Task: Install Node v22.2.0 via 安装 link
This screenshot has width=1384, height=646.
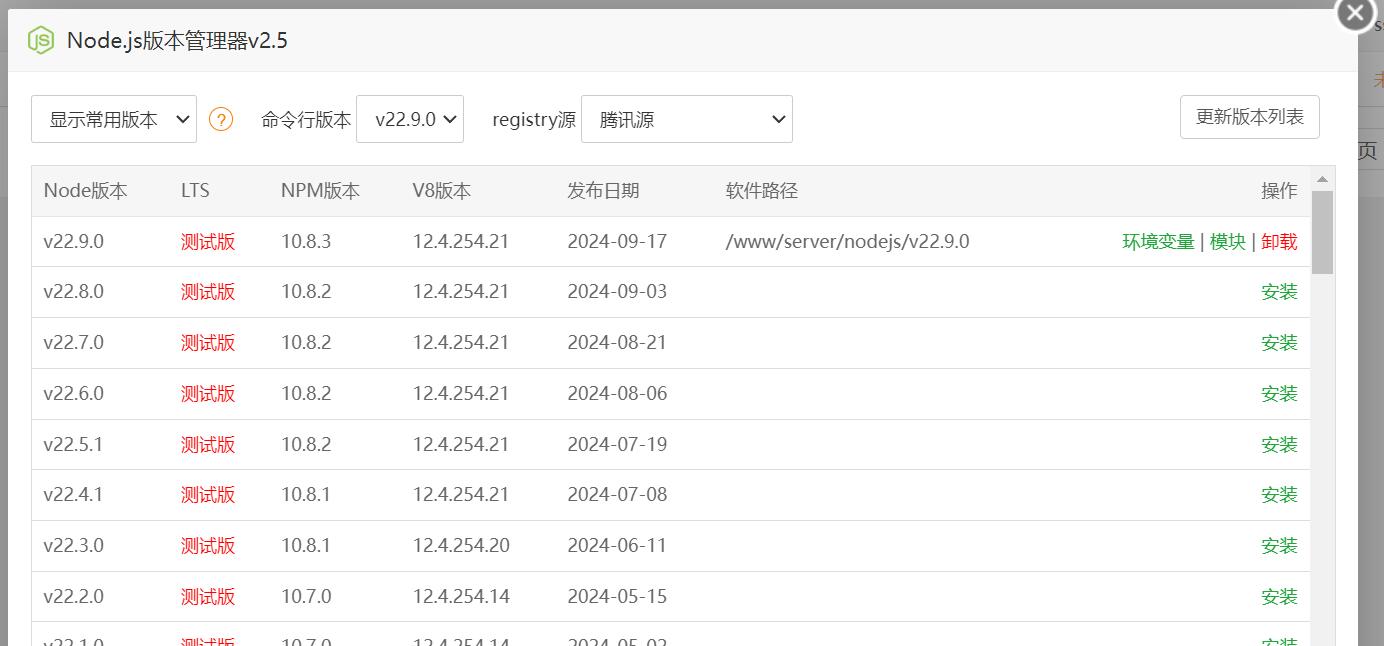Action: point(1279,597)
